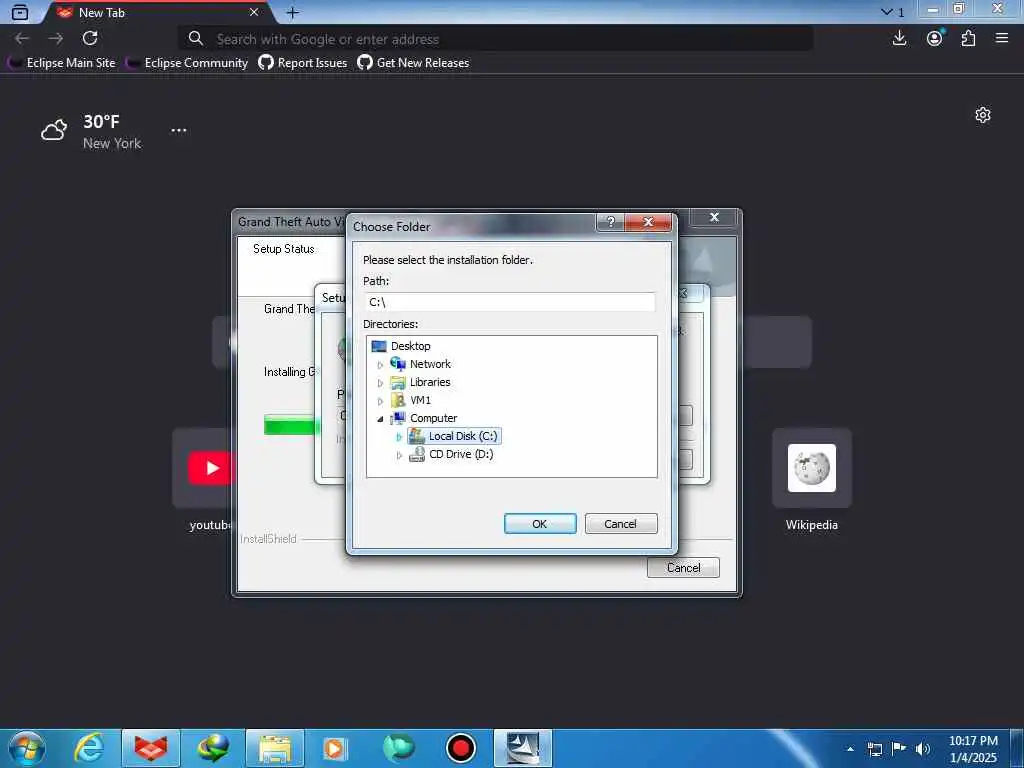The height and width of the screenshot is (768, 1024).
Task: Open Windows Explorer from taskbar
Action: point(275,748)
